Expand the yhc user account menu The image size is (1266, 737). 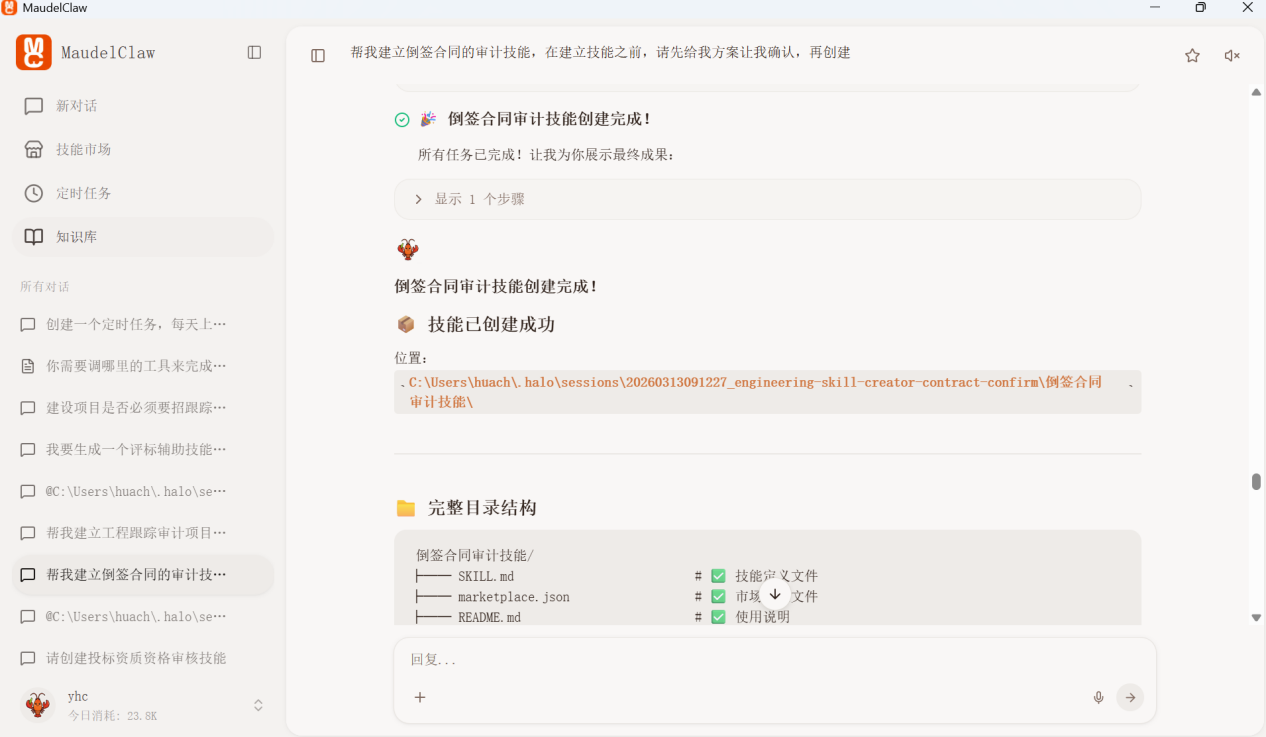point(258,705)
